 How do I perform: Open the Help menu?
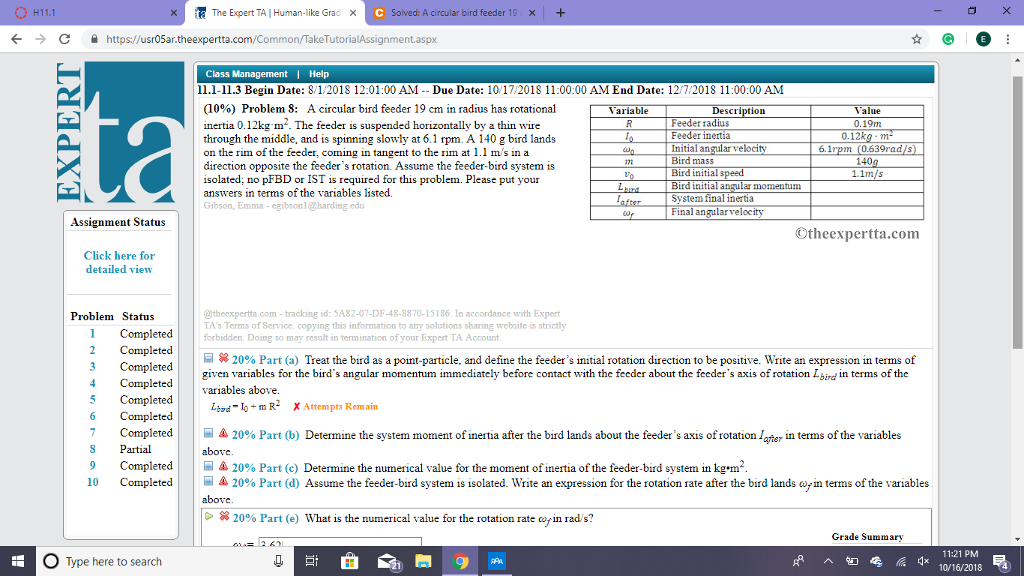(x=319, y=74)
